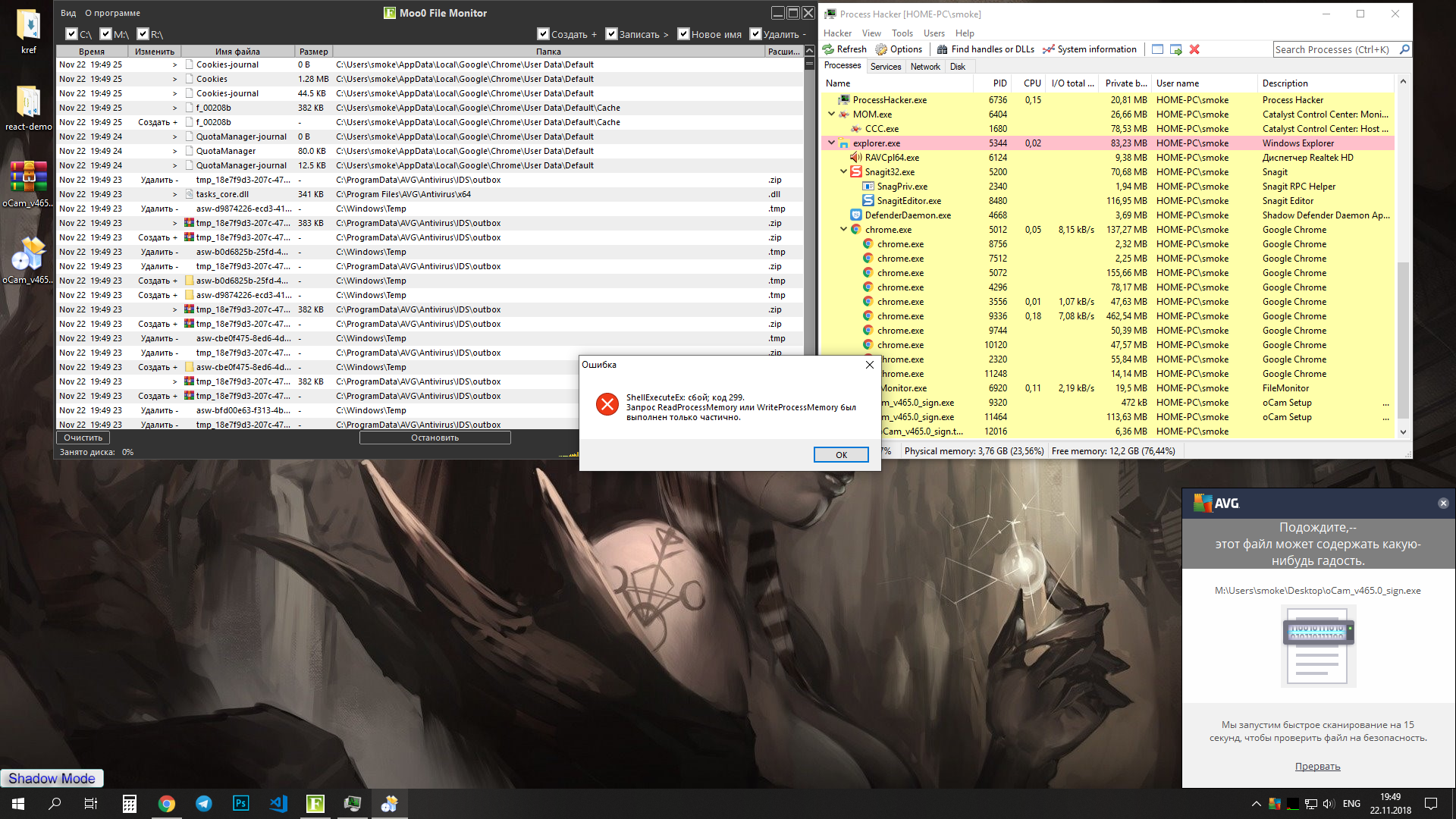Collapse the MOM.exe process tree
Viewport: 1456px width, 819px height.
(x=831, y=114)
